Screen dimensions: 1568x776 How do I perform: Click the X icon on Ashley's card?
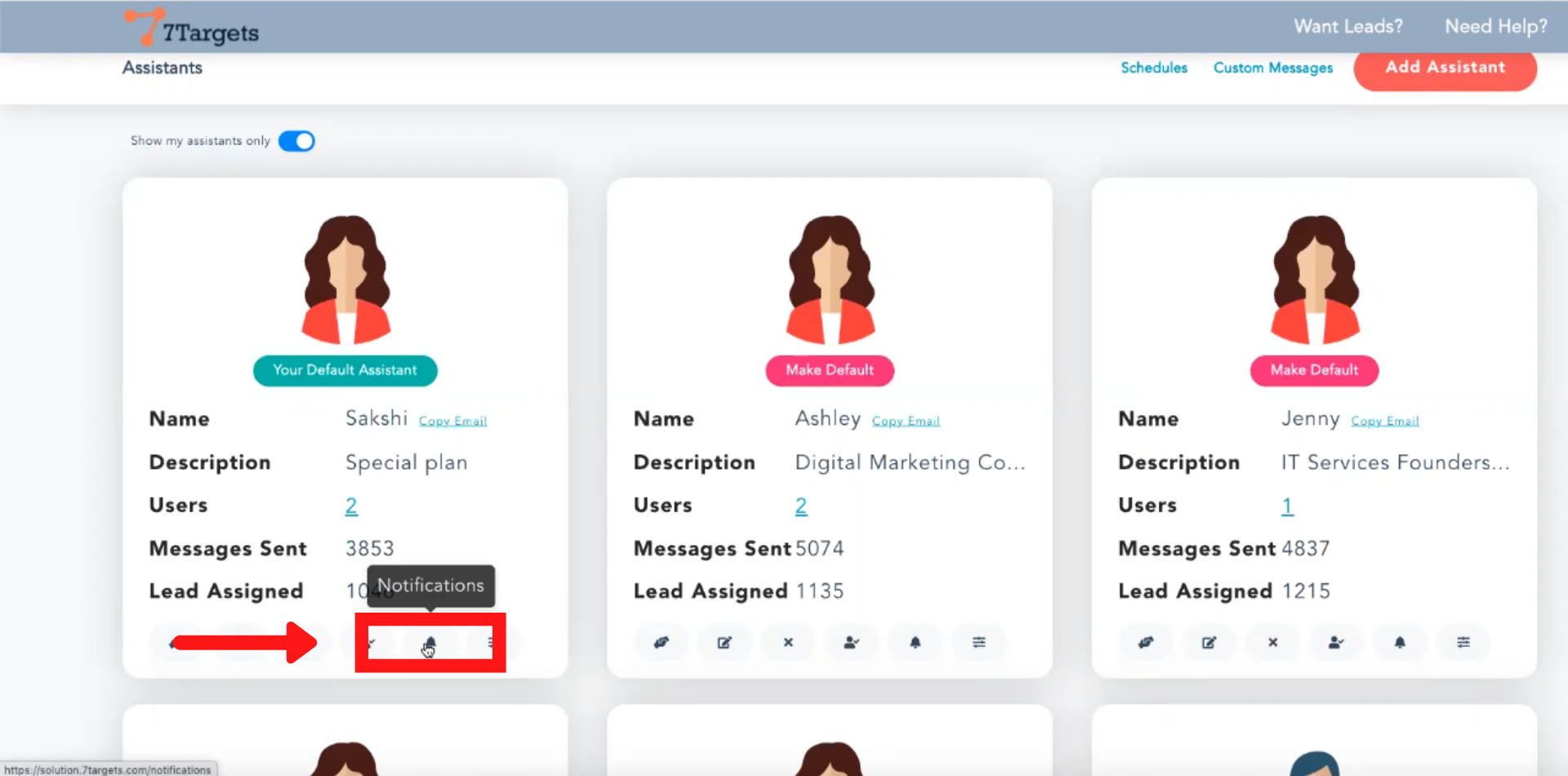[788, 643]
